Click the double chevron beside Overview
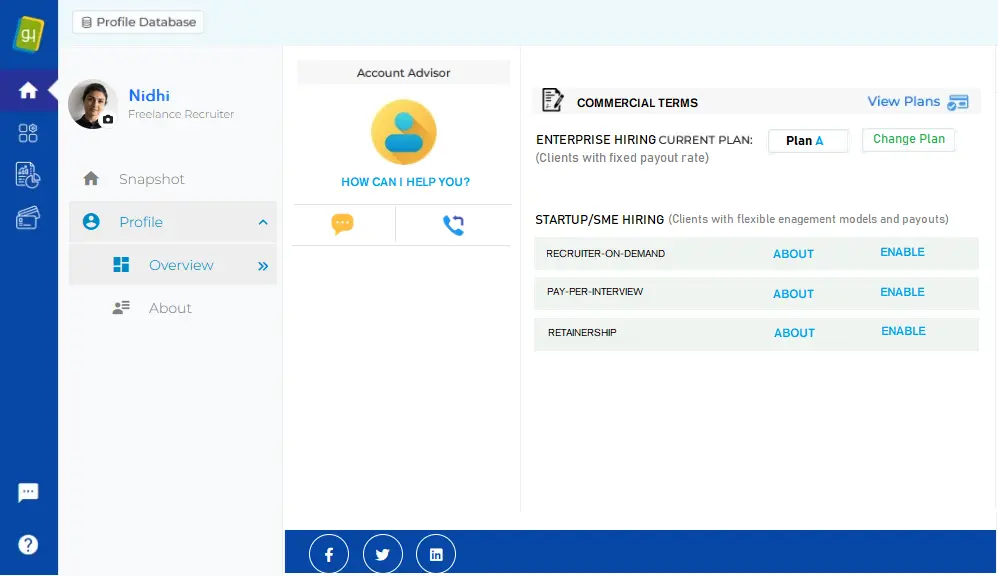 tap(263, 266)
